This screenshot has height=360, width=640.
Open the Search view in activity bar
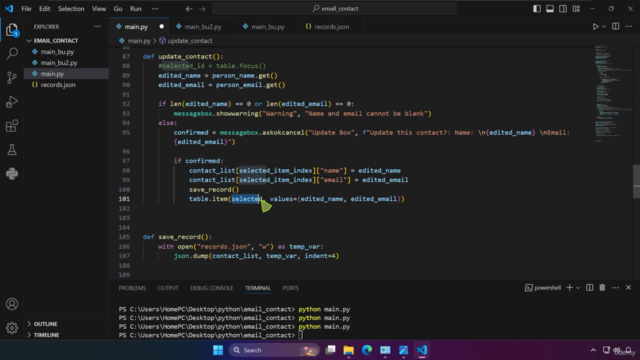(12, 53)
